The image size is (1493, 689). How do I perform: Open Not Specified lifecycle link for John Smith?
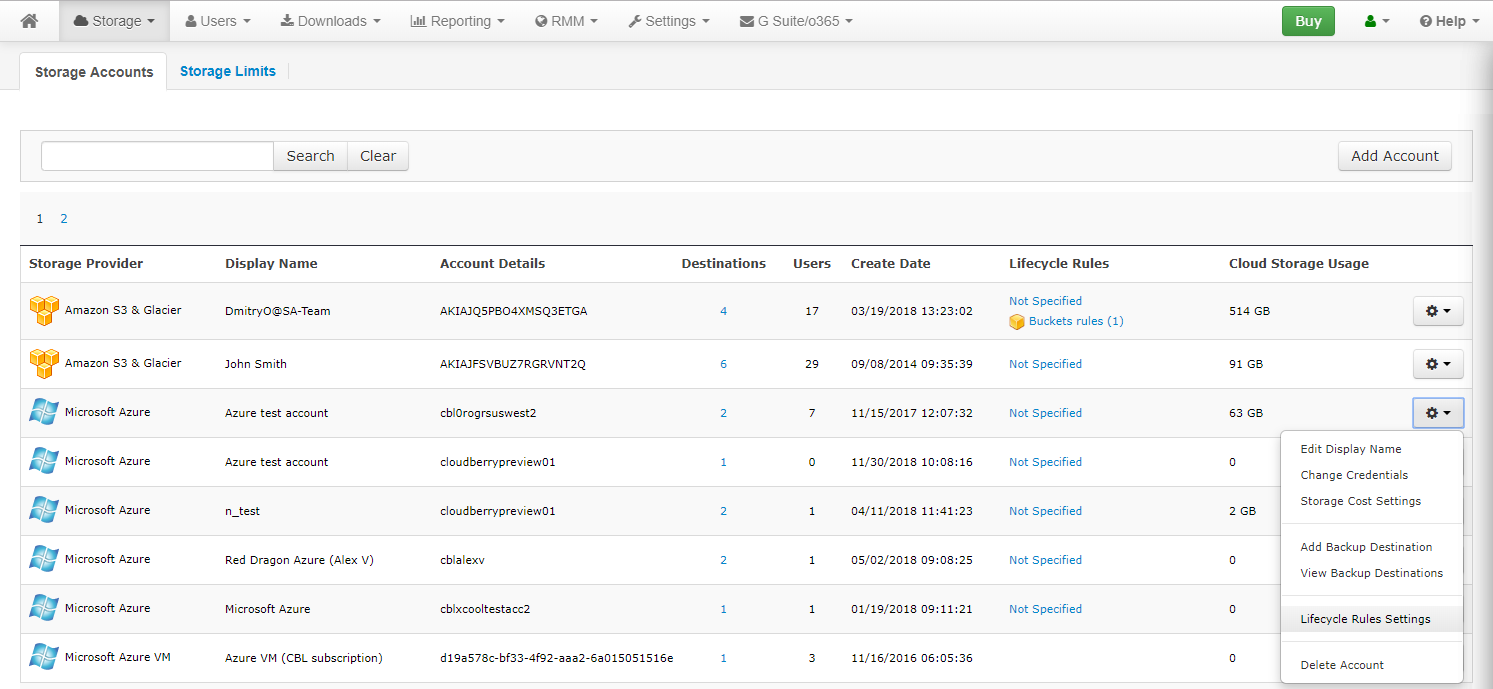click(x=1045, y=364)
